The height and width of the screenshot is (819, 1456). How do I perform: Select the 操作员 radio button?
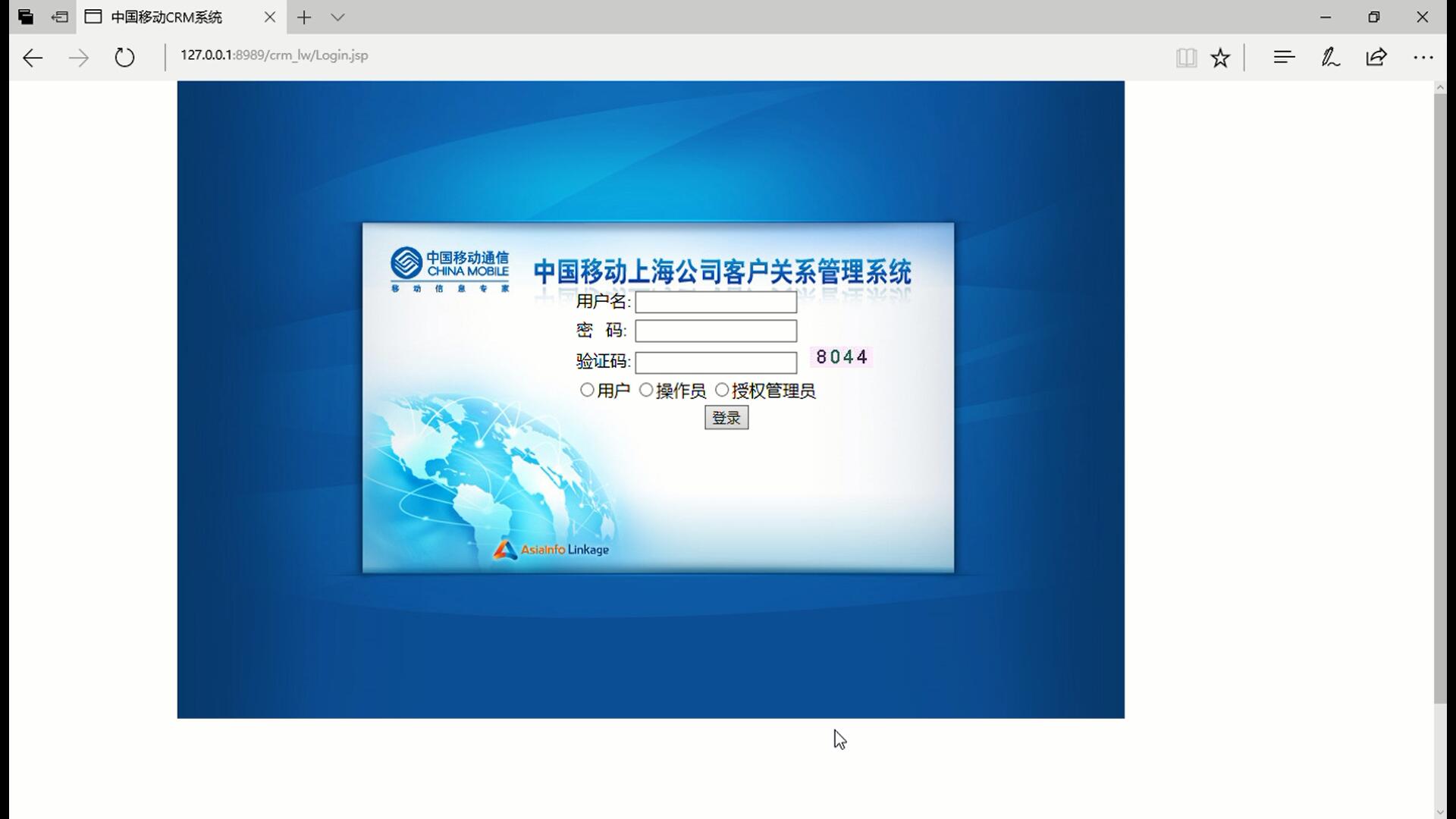click(x=646, y=390)
